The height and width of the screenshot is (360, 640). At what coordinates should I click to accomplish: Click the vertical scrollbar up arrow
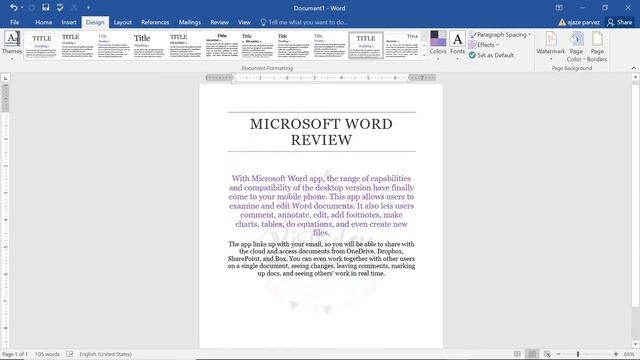click(x=636, y=77)
